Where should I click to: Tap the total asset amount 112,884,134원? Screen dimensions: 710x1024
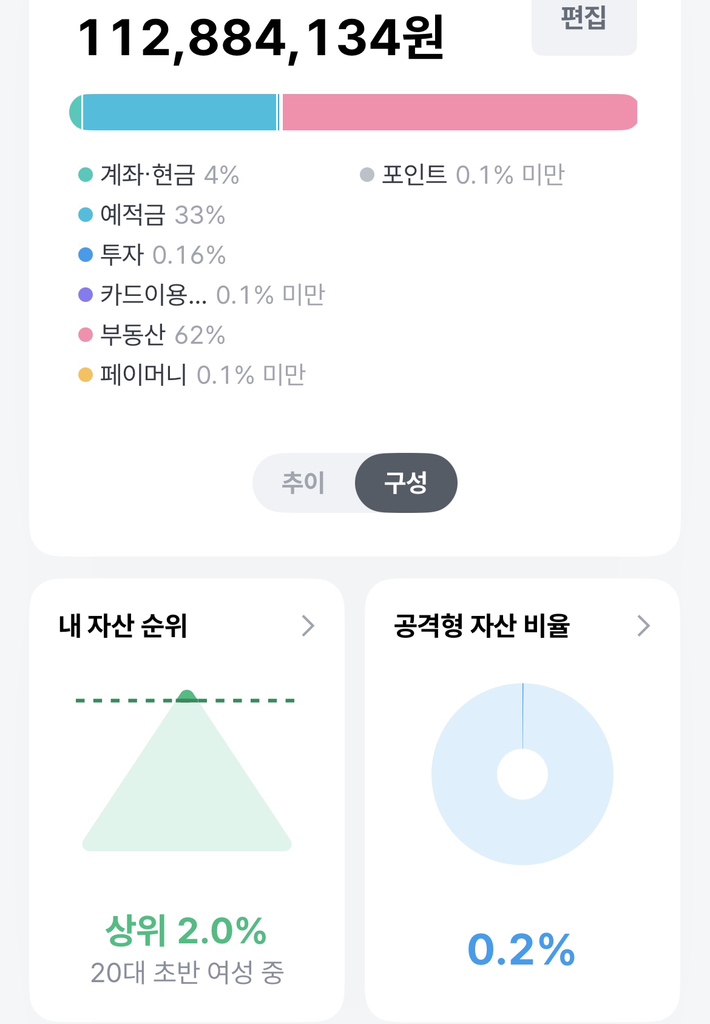tap(261, 38)
